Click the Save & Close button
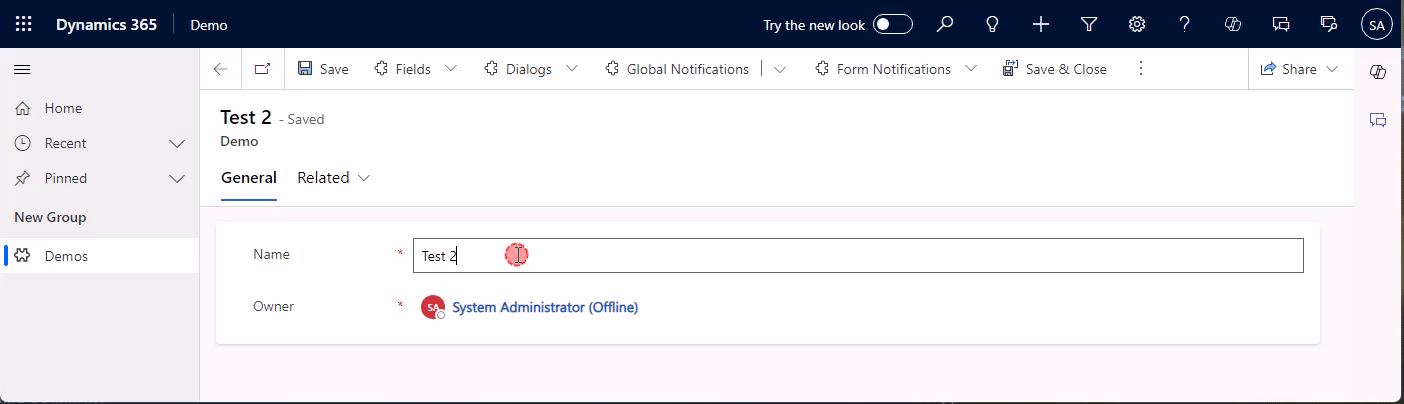The height and width of the screenshot is (404, 1404). 1055,69
